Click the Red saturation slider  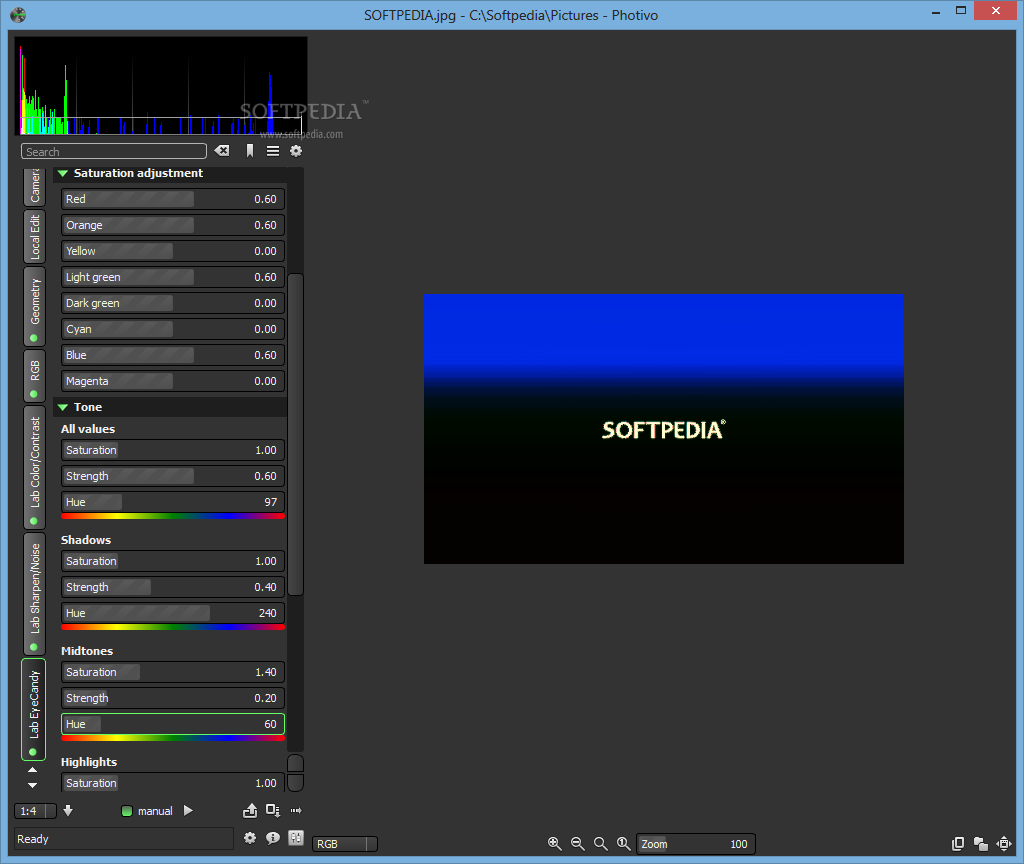click(x=173, y=199)
